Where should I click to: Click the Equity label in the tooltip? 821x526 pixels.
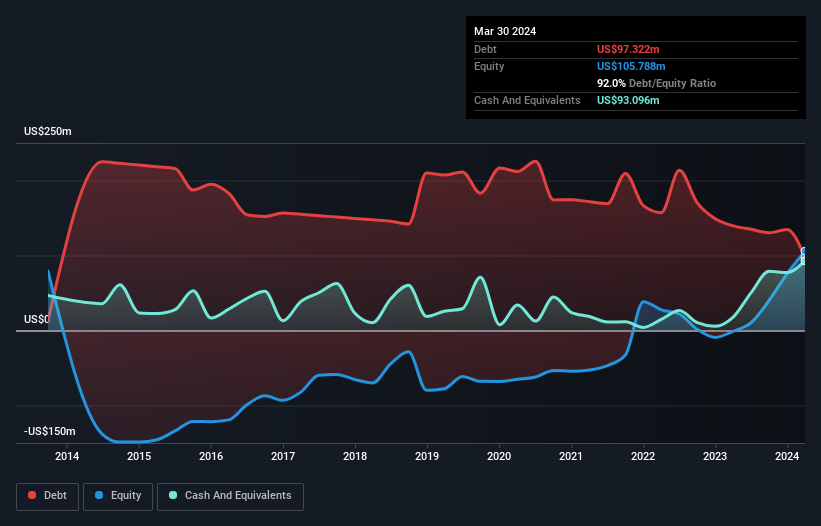(x=489, y=66)
